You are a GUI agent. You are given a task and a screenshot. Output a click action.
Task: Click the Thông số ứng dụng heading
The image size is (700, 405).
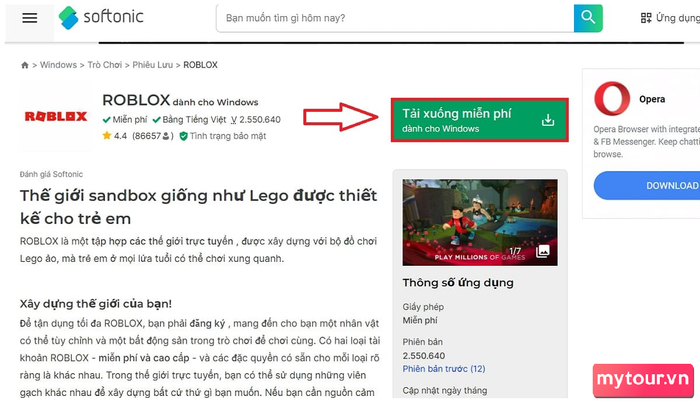coord(458,283)
